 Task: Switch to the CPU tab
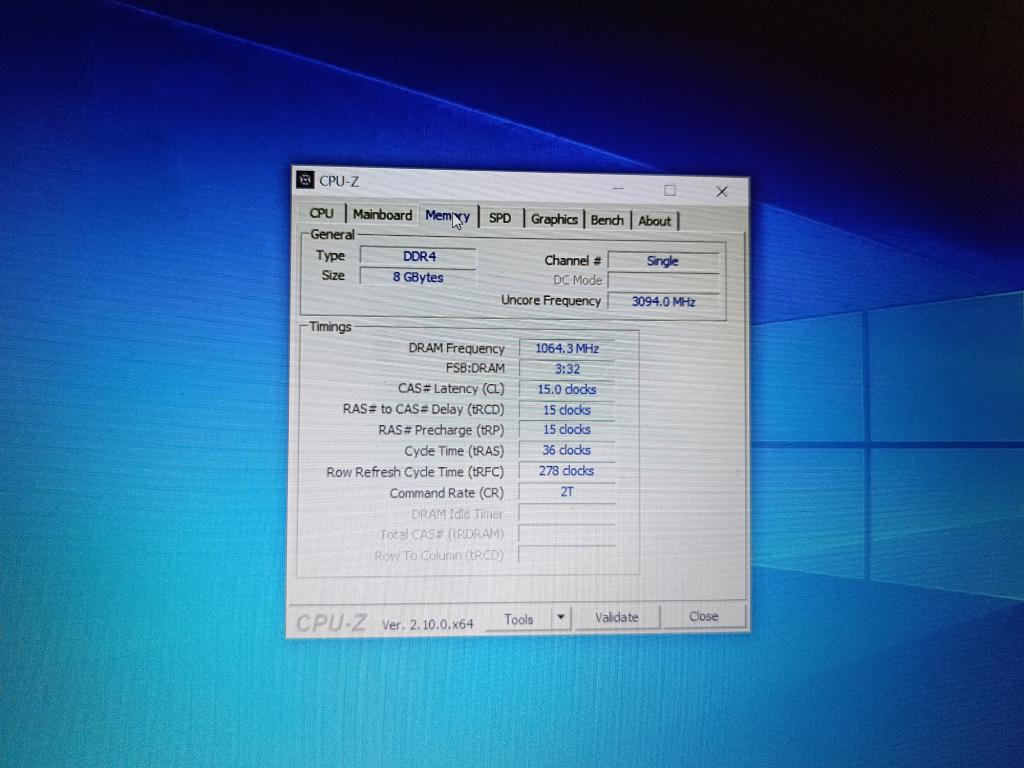point(321,214)
